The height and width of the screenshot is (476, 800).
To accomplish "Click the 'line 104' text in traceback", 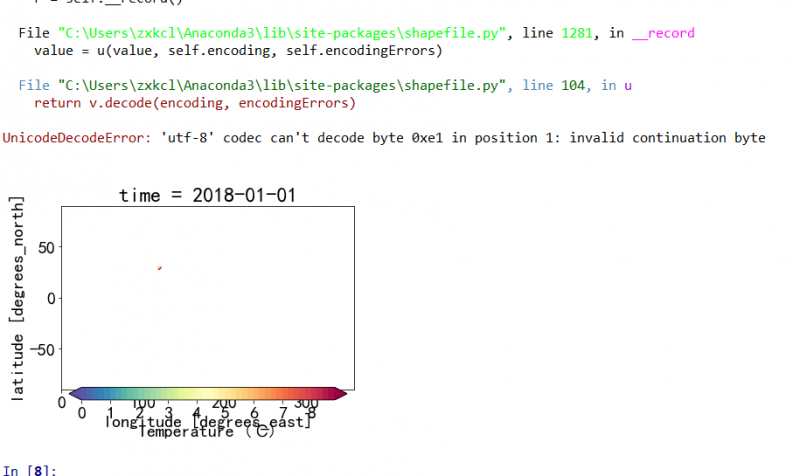I will click(x=568, y=86).
